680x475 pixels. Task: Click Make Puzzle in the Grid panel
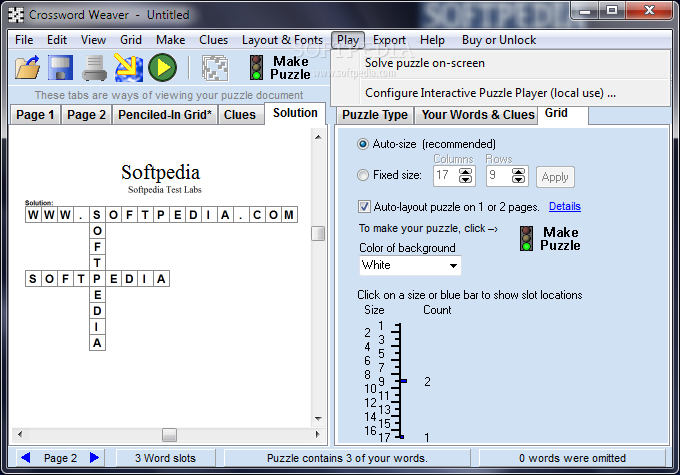[550, 239]
